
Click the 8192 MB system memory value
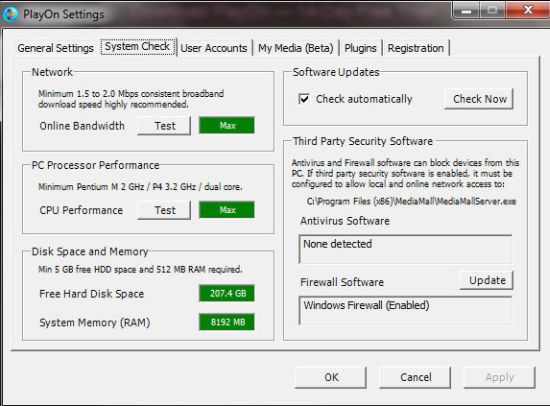coord(227,322)
